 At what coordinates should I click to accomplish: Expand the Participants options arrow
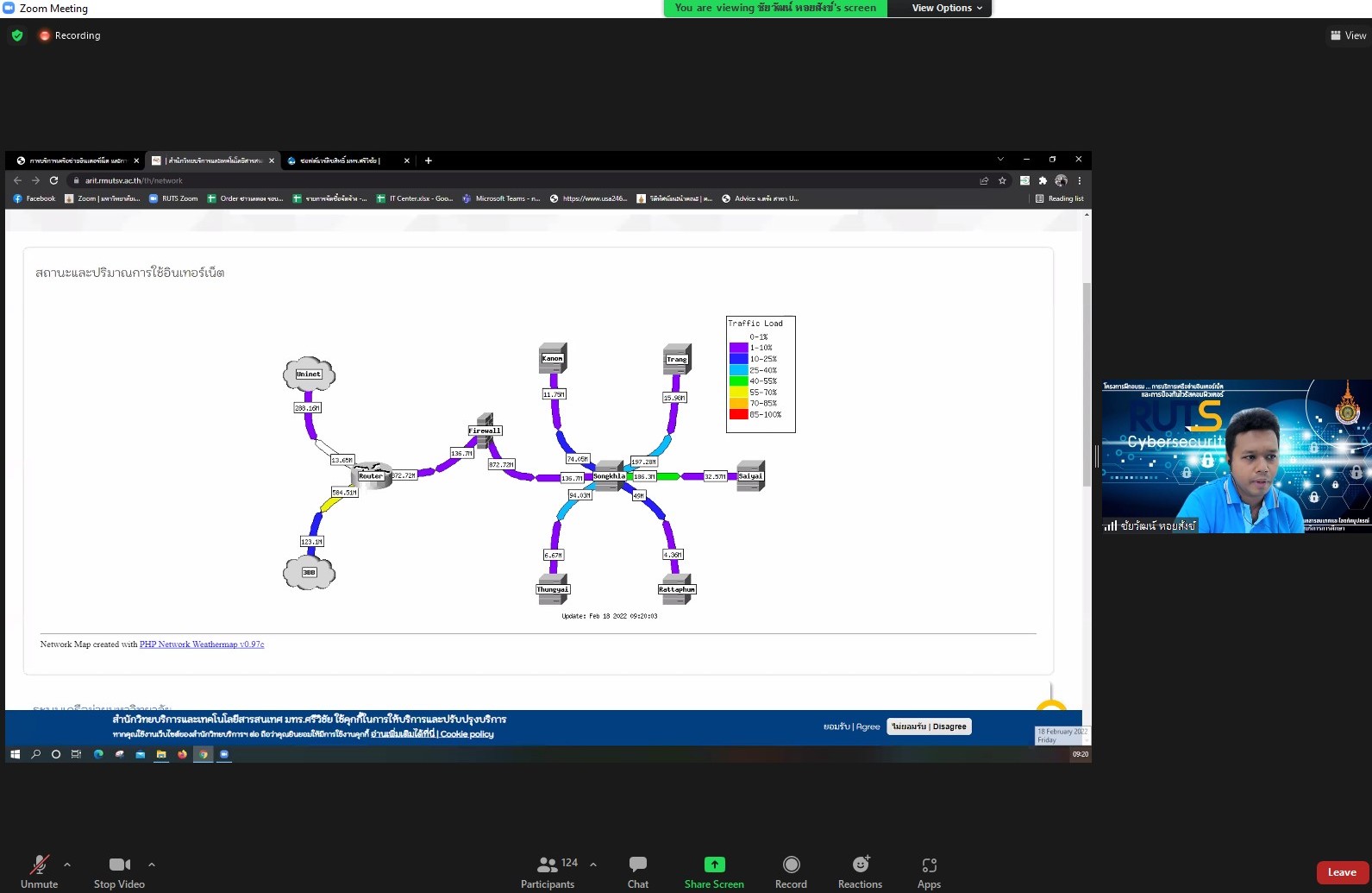pyautogui.click(x=593, y=864)
